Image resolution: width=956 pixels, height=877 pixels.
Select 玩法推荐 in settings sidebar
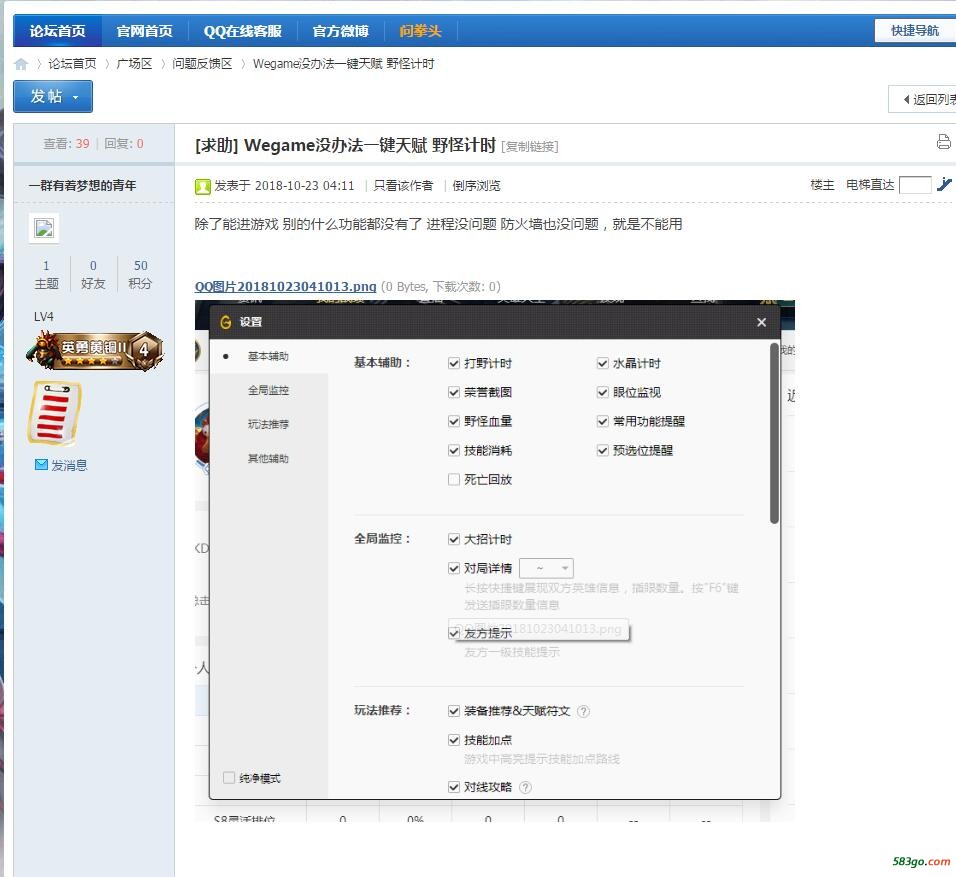pos(268,424)
